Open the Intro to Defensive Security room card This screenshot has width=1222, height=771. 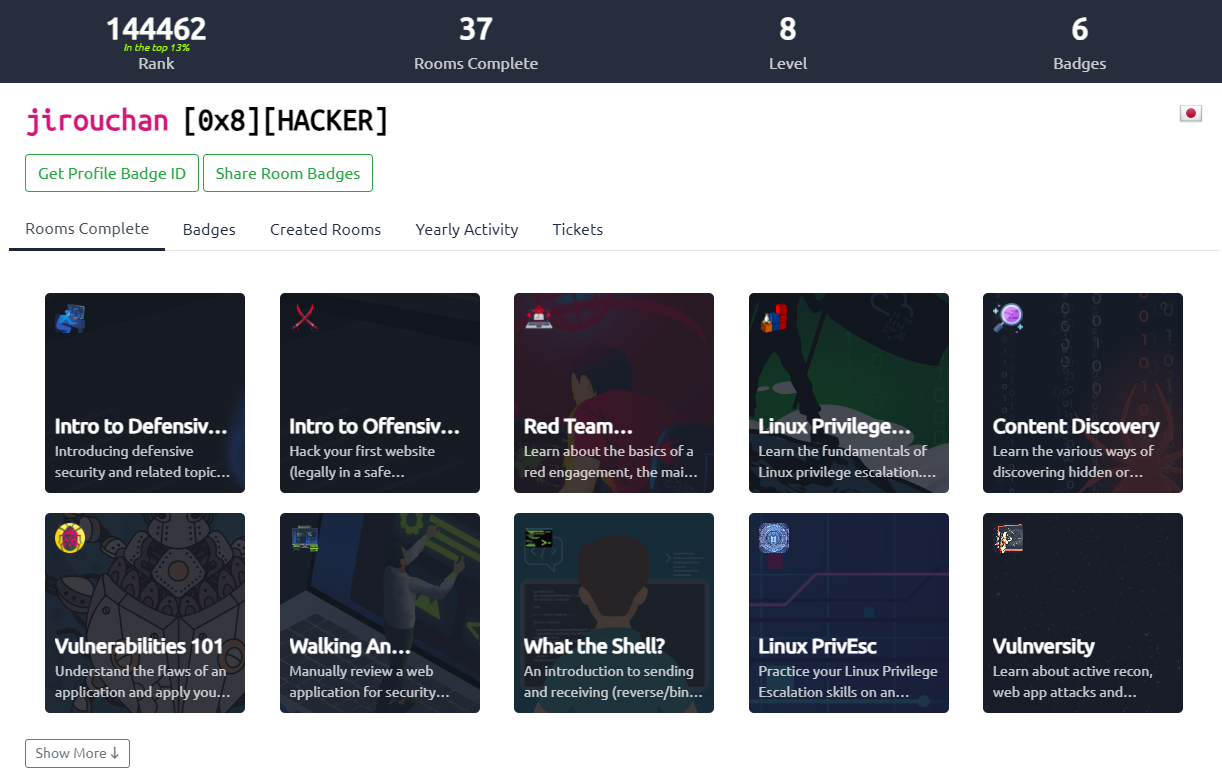click(145, 393)
